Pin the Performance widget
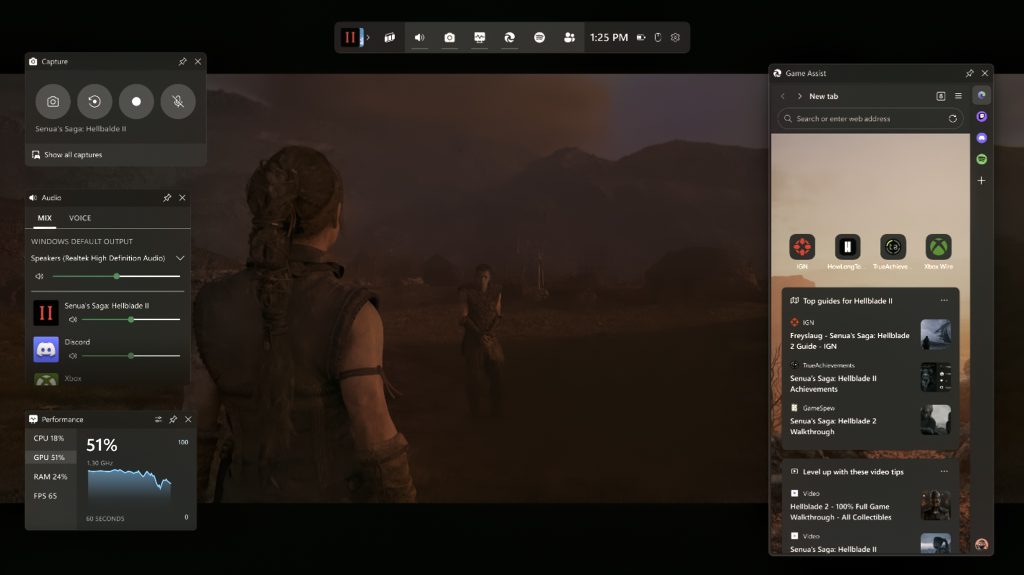1024x575 pixels. click(x=173, y=419)
